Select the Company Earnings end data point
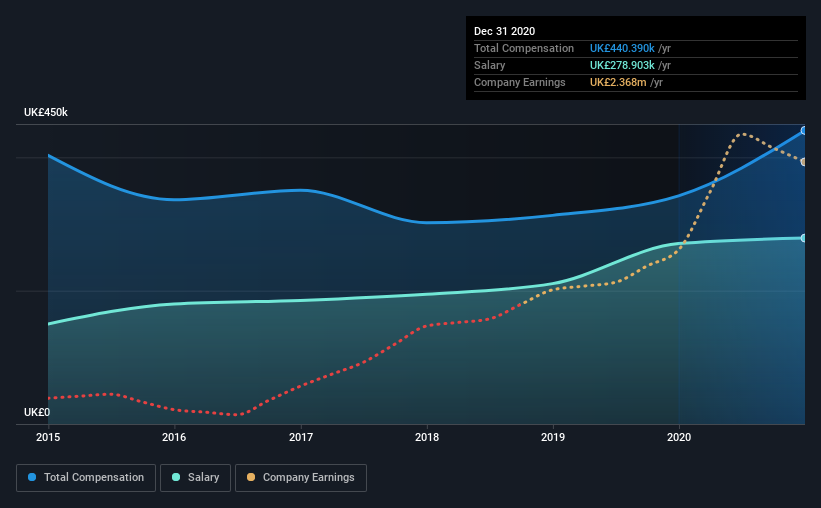Screen dimensions: 821x508 pyautogui.click(x=804, y=162)
